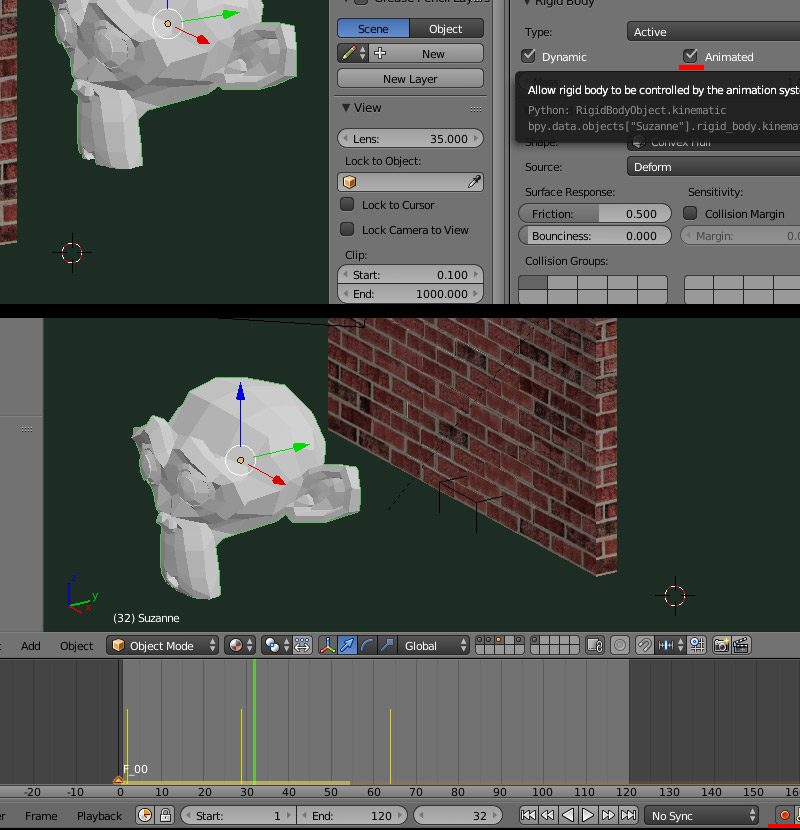Click the timeline End frame field
The width and height of the screenshot is (800, 830).
(x=352, y=815)
